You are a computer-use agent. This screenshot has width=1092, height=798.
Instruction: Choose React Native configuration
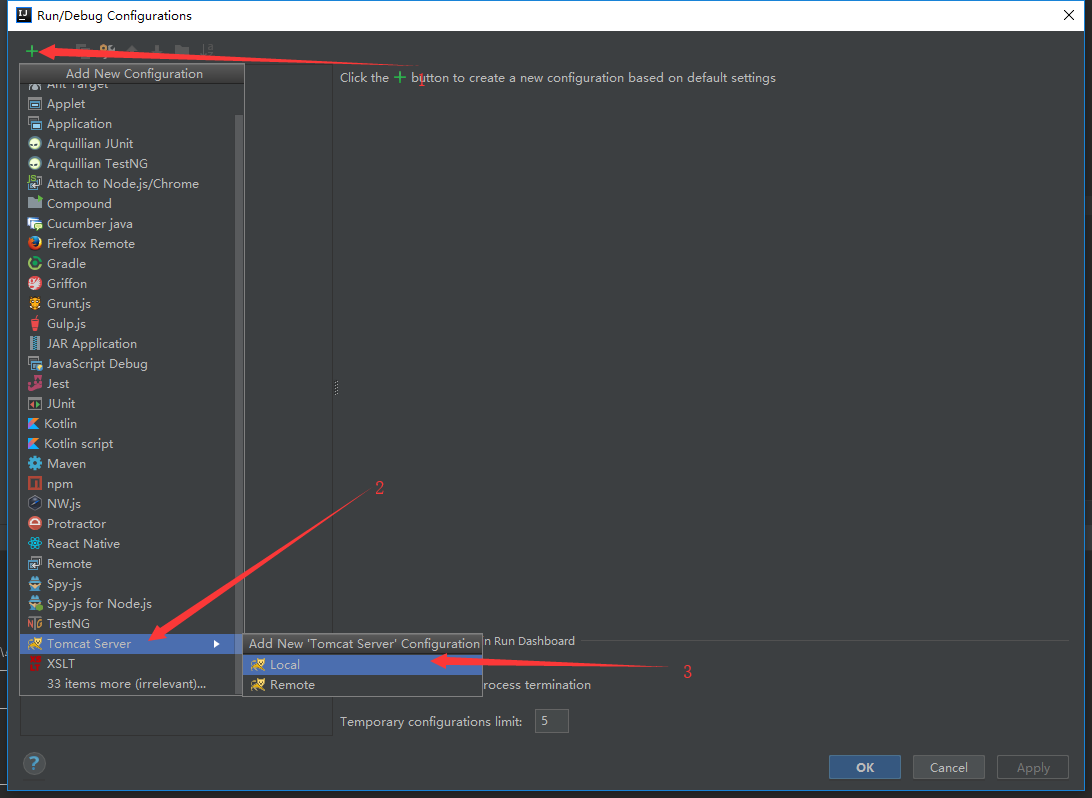pyautogui.click(x=132, y=544)
